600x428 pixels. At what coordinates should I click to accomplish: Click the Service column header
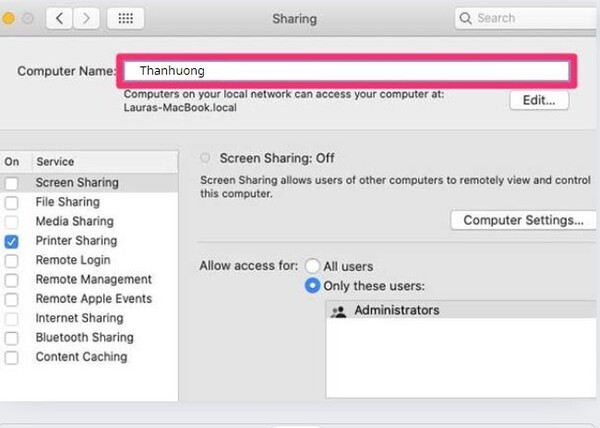(105, 161)
